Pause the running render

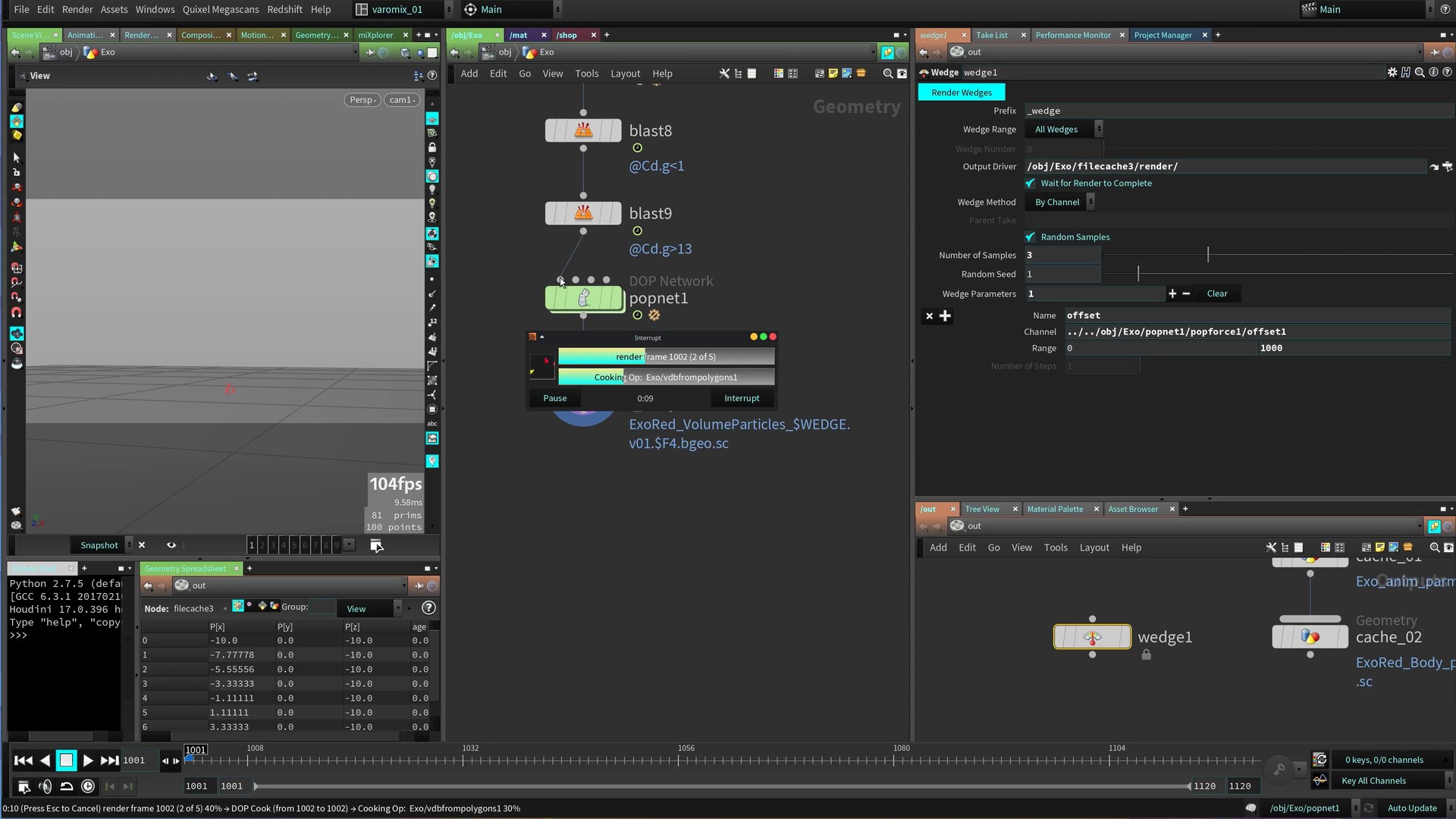click(x=554, y=398)
